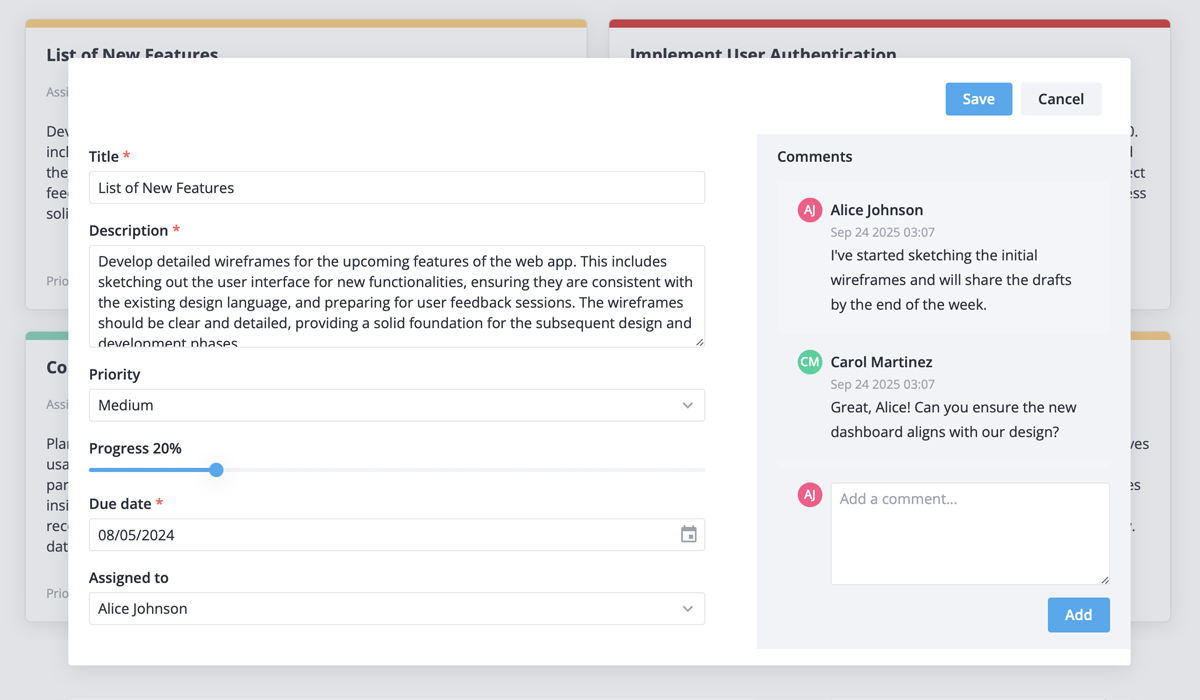This screenshot has width=1200, height=700.
Task: Click the AJ avatar beside the comment box
Action: click(809, 495)
